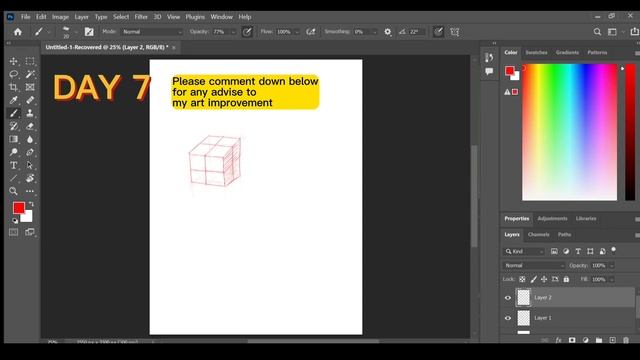Click the hue slider strip in Color panel
This screenshot has height=360, width=640.
[x=630, y=132]
